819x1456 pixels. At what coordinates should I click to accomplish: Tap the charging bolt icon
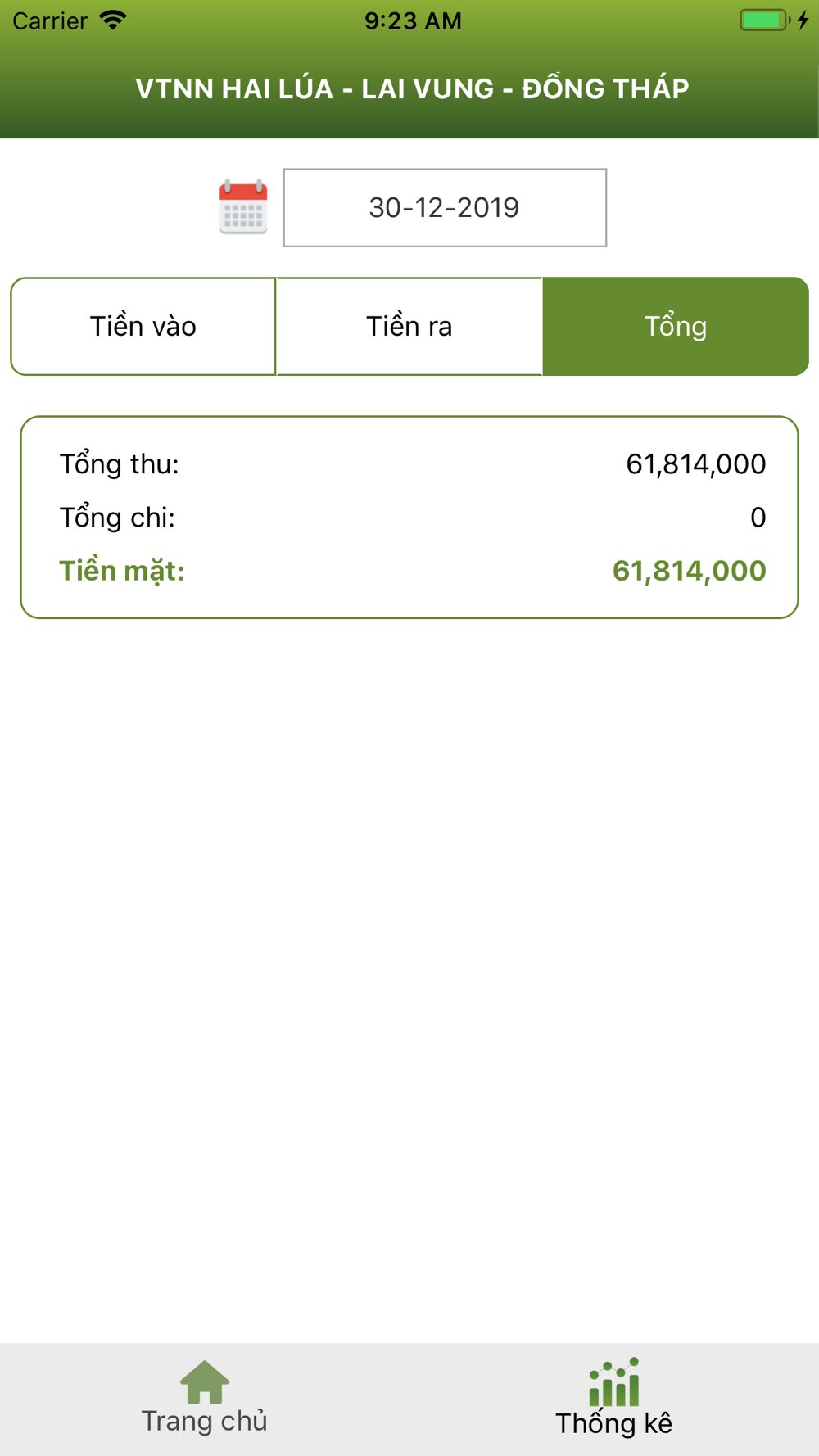coord(803,20)
